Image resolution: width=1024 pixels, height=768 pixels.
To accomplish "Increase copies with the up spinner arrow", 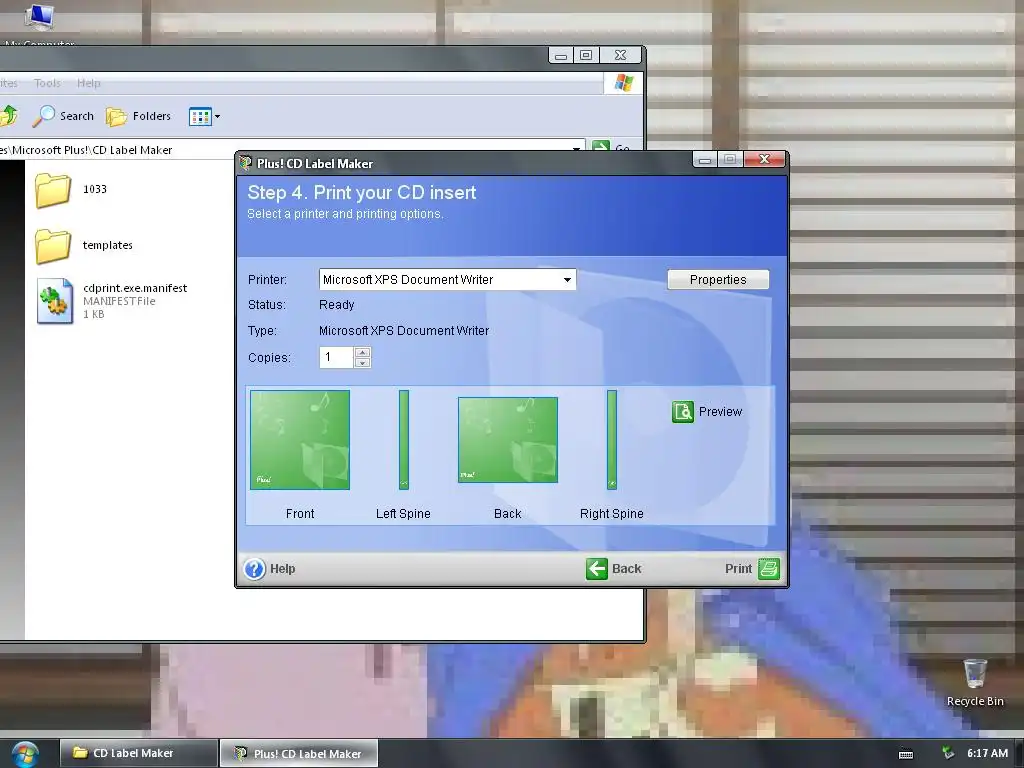I will (362, 353).
